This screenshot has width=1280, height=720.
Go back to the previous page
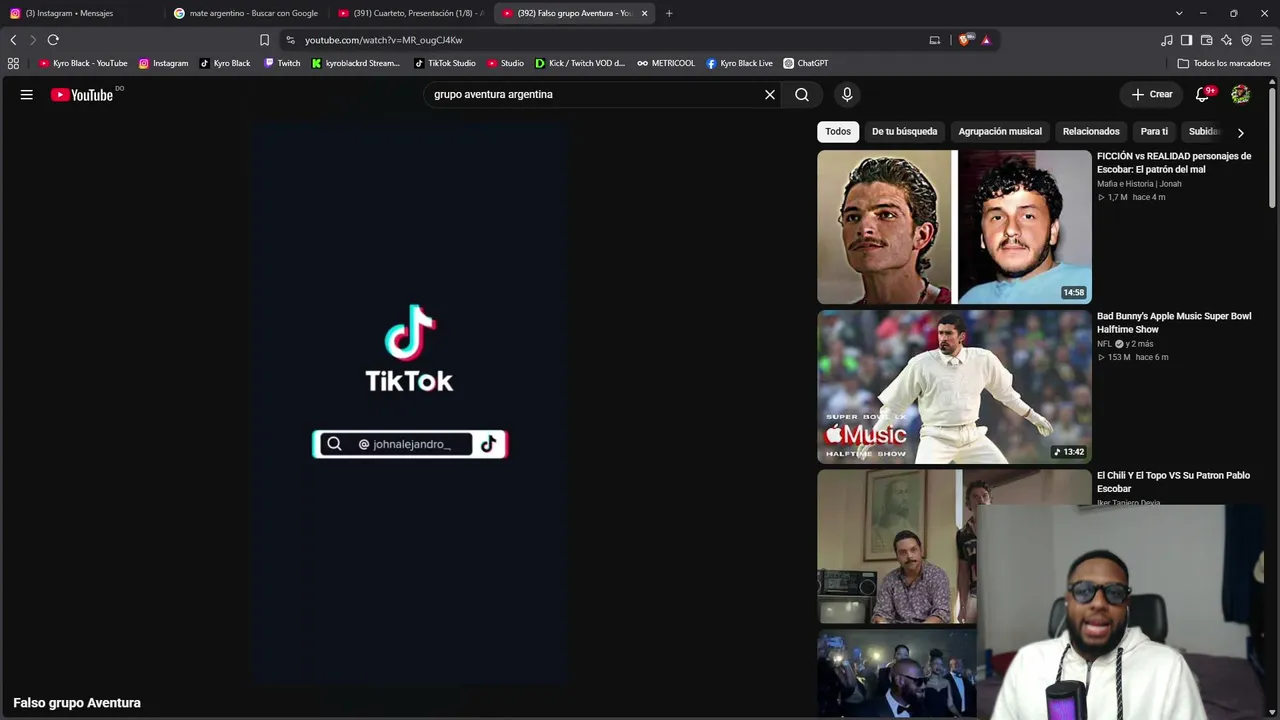13,40
